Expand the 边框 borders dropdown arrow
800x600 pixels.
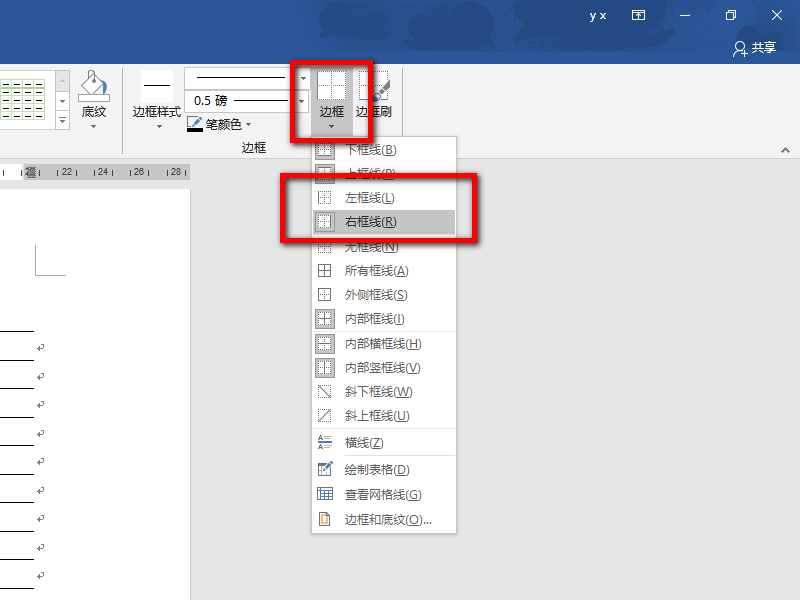[332, 126]
